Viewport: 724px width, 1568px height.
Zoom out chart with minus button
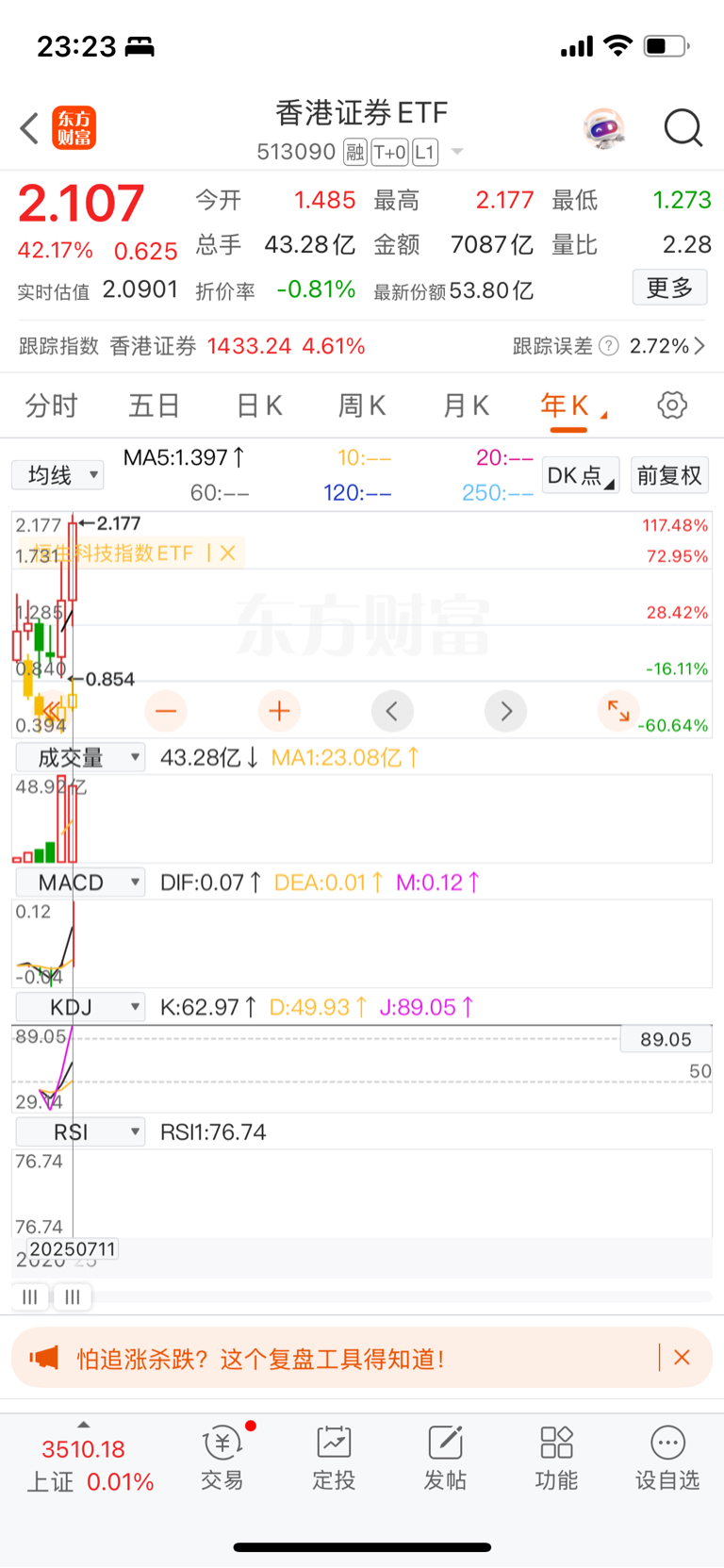[x=166, y=711]
